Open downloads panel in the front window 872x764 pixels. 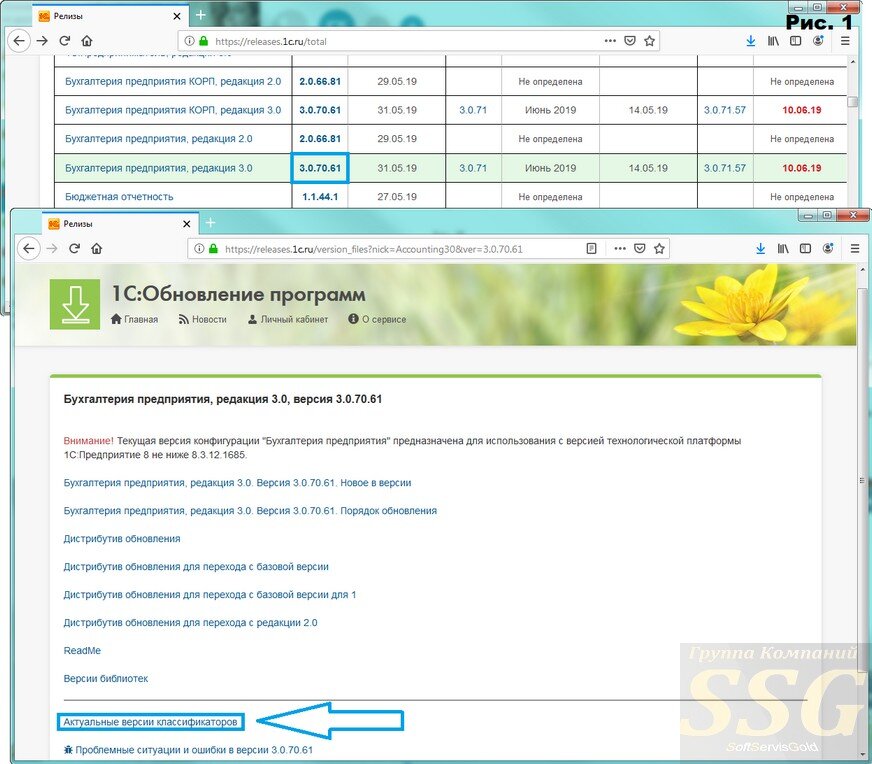coord(760,249)
